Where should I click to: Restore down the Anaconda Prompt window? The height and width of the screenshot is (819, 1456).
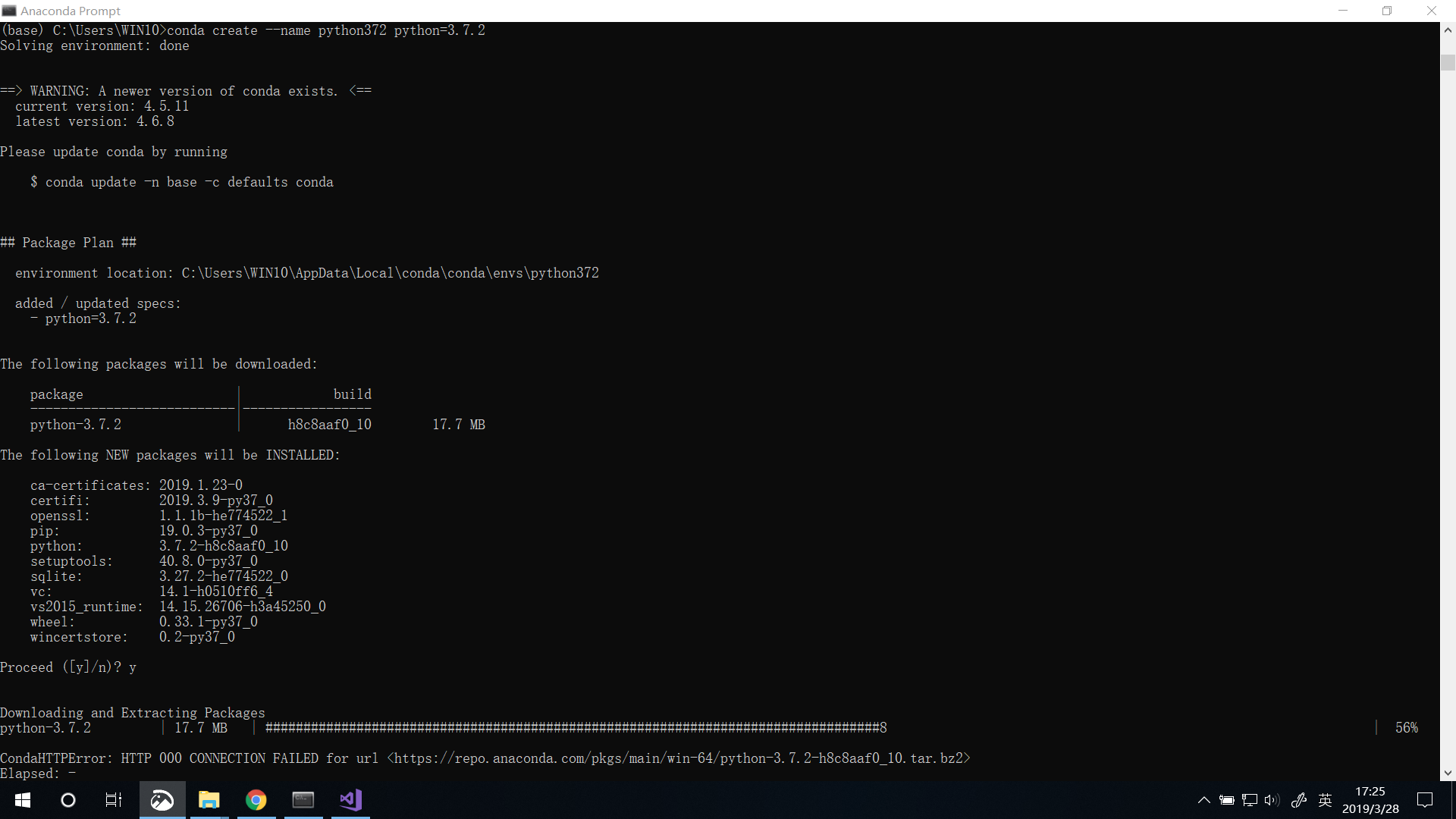(x=1387, y=11)
